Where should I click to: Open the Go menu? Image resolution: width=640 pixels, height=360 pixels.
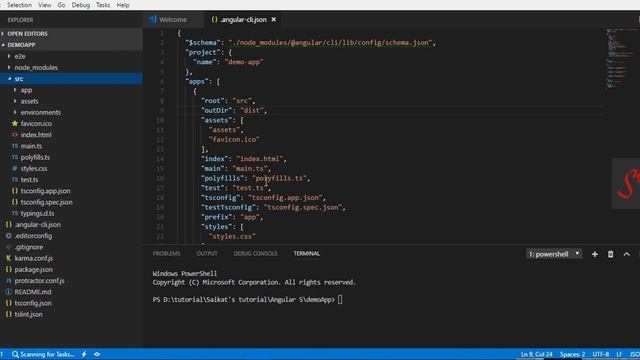pos(61,5)
